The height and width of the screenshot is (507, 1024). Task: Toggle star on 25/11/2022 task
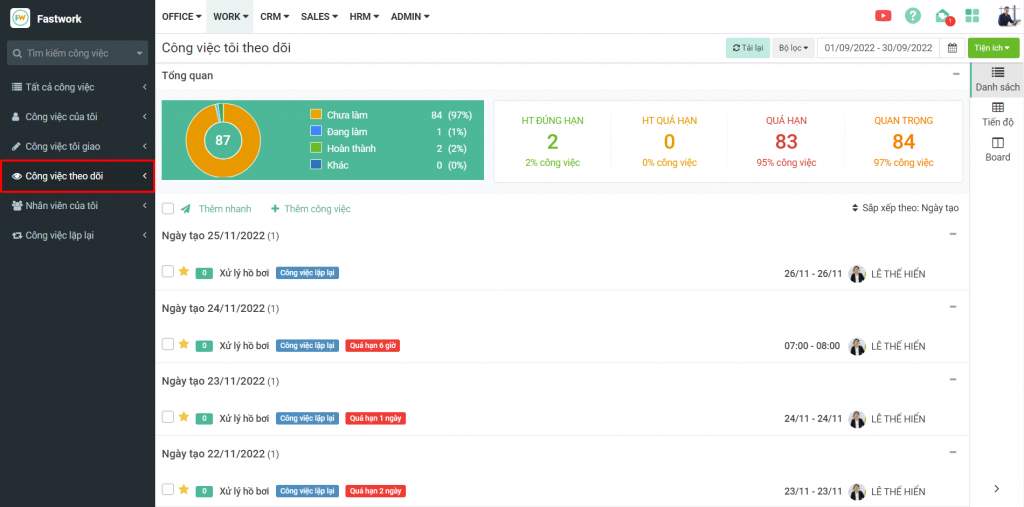click(x=184, y=271)
